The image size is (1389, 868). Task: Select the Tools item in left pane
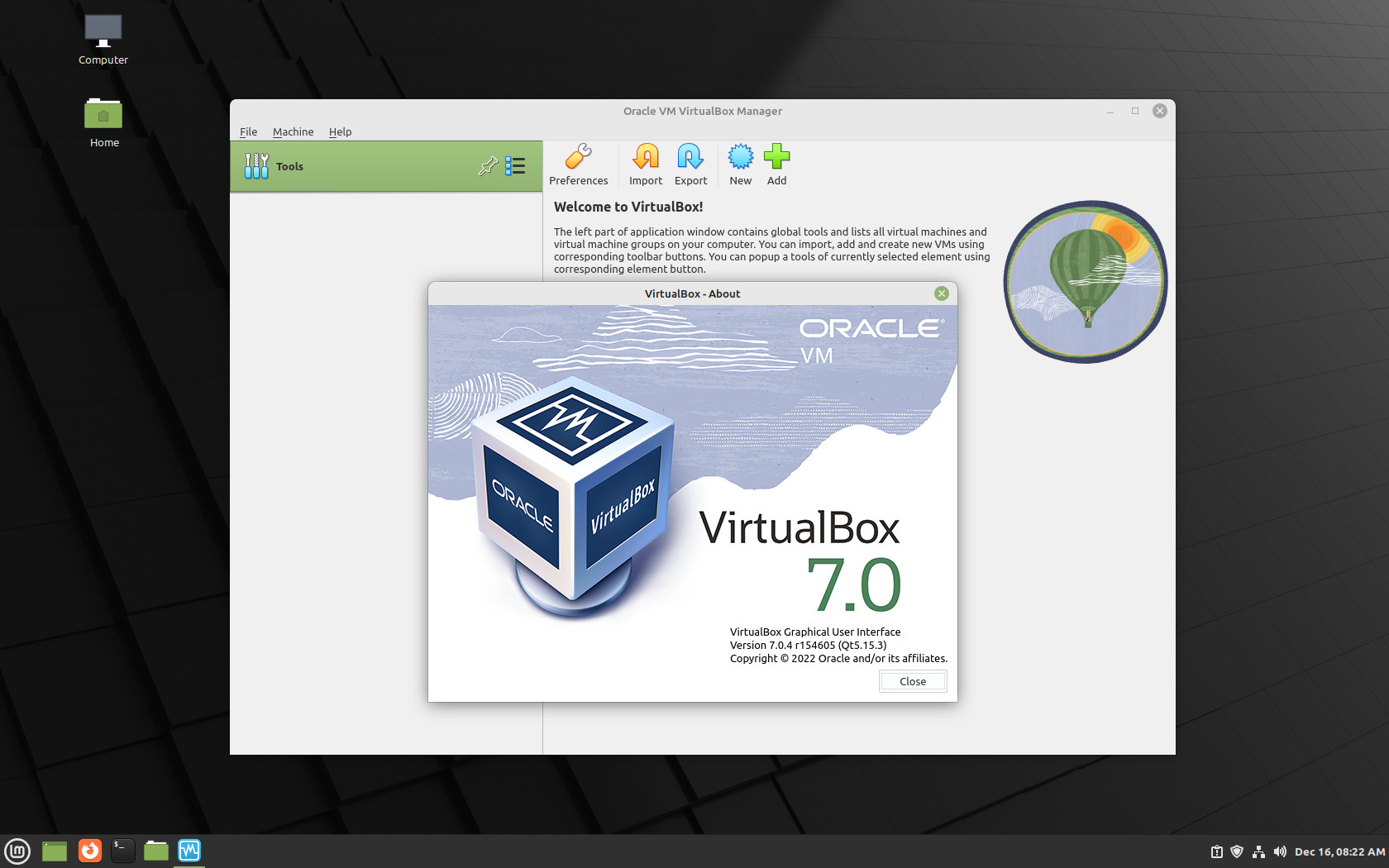pyautogui.click(x=386, y=166)
